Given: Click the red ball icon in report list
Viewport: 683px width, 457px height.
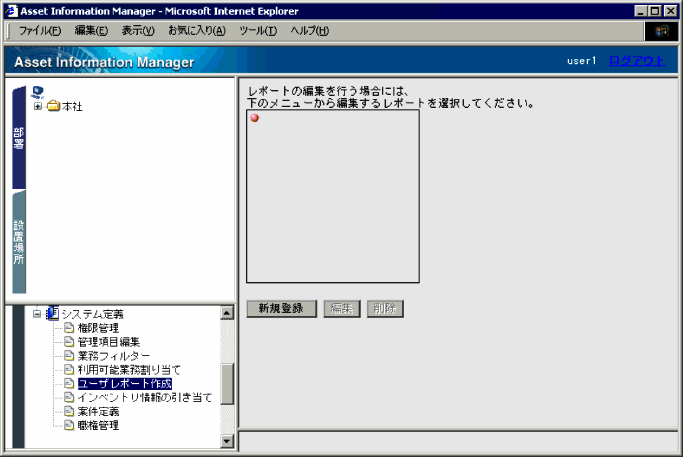Looking at the screenshot, I should (x=255, y=118).
